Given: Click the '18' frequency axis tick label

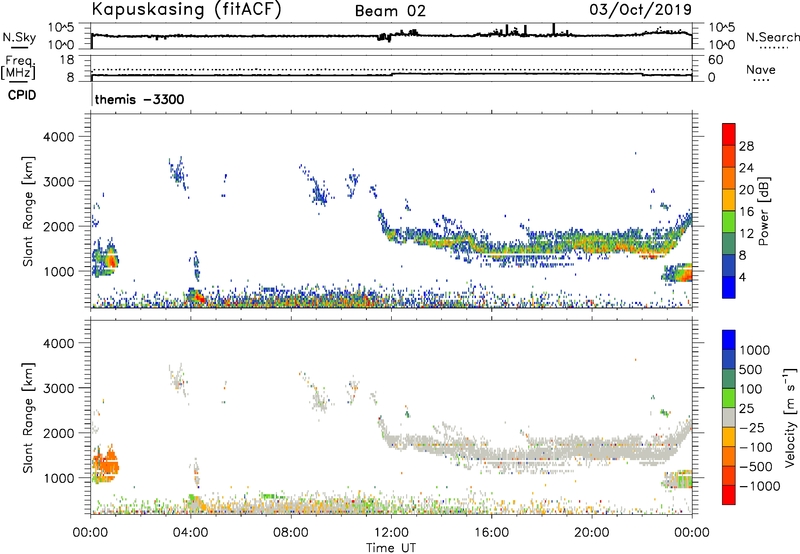Looking at the screenshot, I should (67, 60).
